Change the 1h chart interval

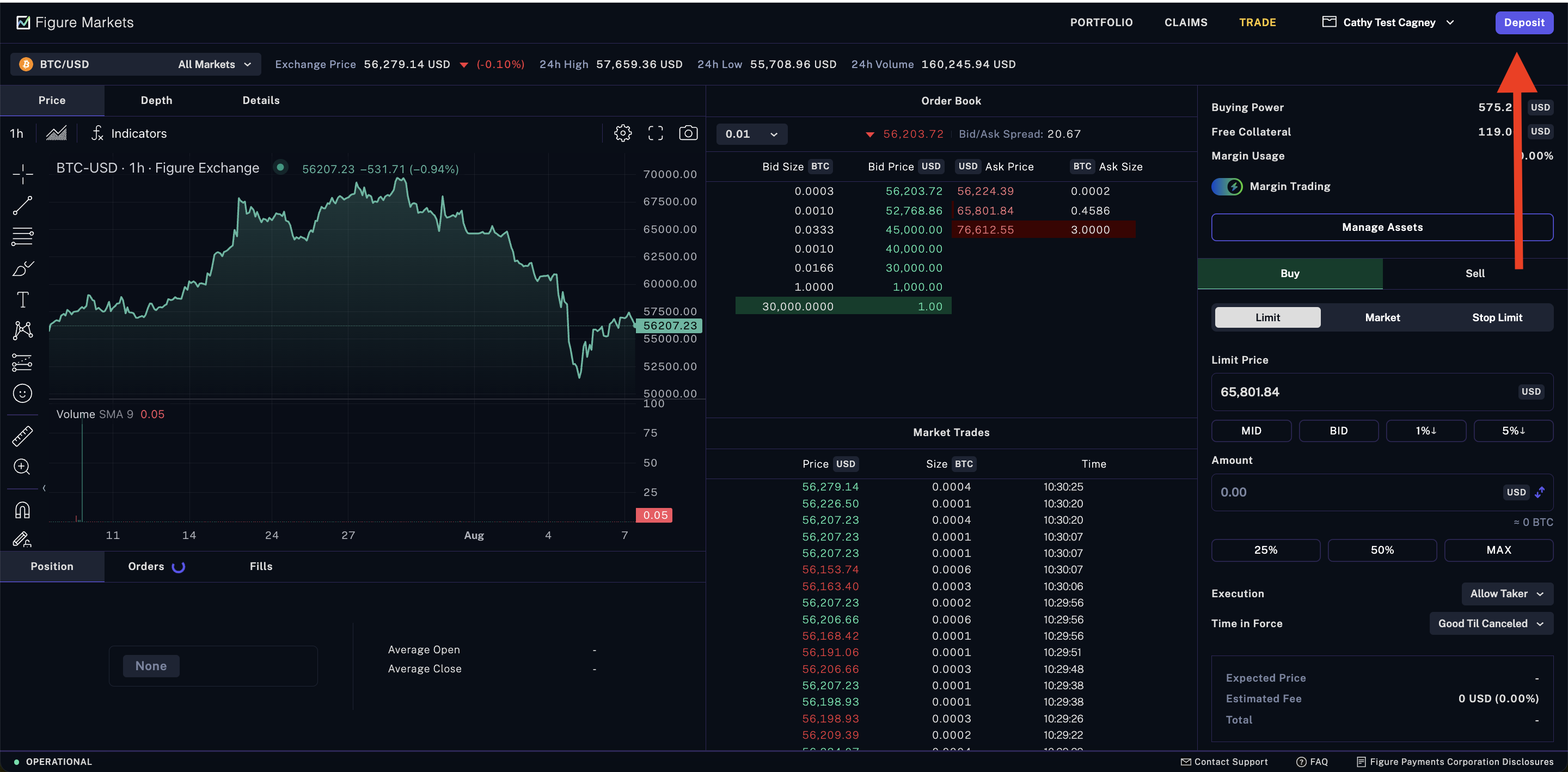(17, 133)
